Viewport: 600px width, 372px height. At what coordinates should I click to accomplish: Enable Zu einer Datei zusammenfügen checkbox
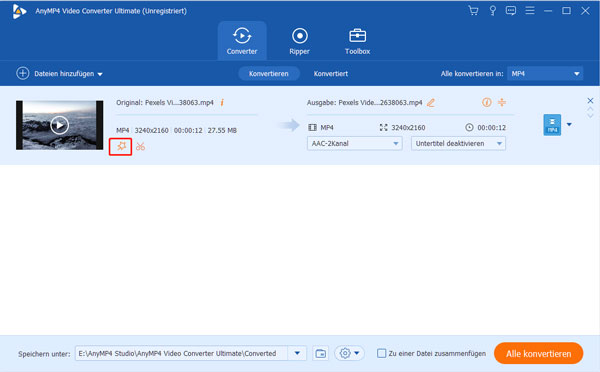click(x=381, y=353)
